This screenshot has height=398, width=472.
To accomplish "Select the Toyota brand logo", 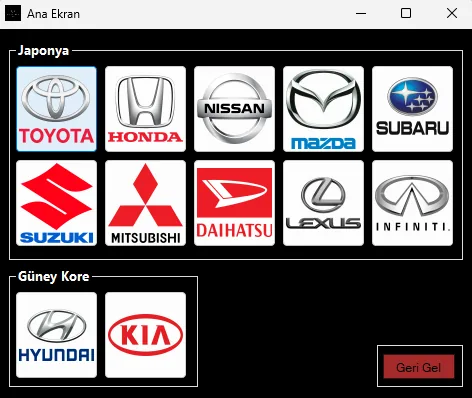I will pos(57,109).
